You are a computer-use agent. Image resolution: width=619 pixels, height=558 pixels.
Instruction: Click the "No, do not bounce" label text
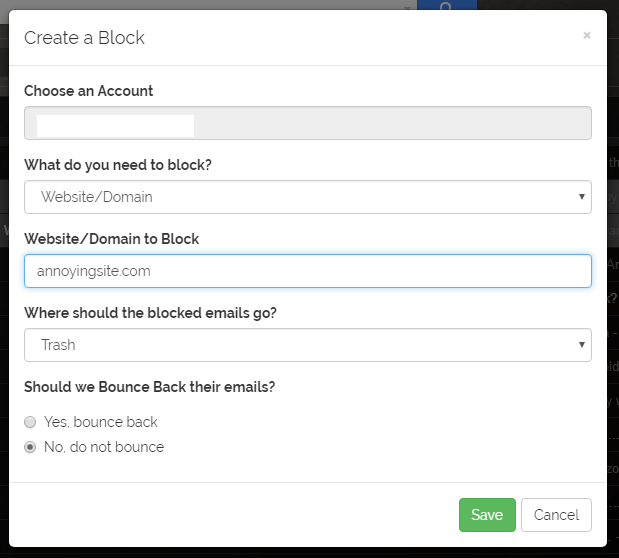(x=104, y=447)
